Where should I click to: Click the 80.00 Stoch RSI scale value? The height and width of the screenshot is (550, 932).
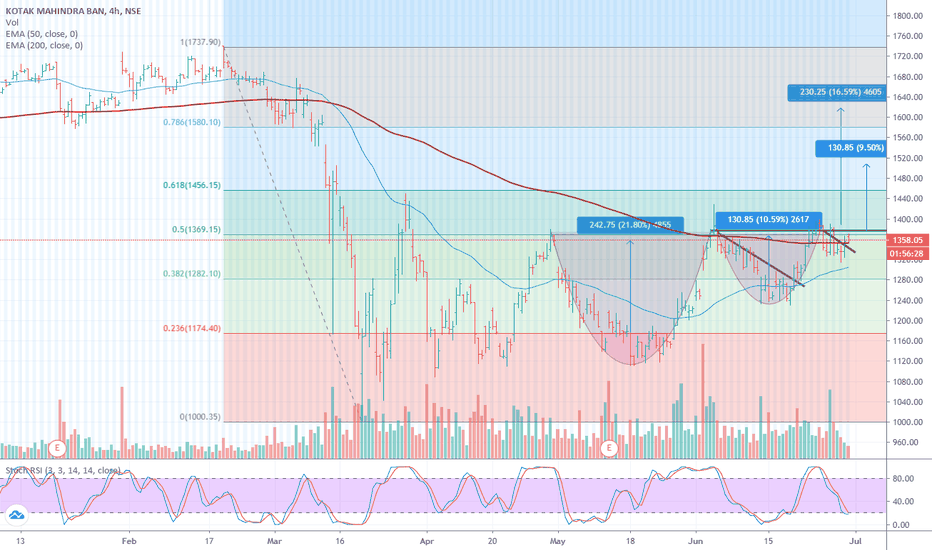coord(904,479)
